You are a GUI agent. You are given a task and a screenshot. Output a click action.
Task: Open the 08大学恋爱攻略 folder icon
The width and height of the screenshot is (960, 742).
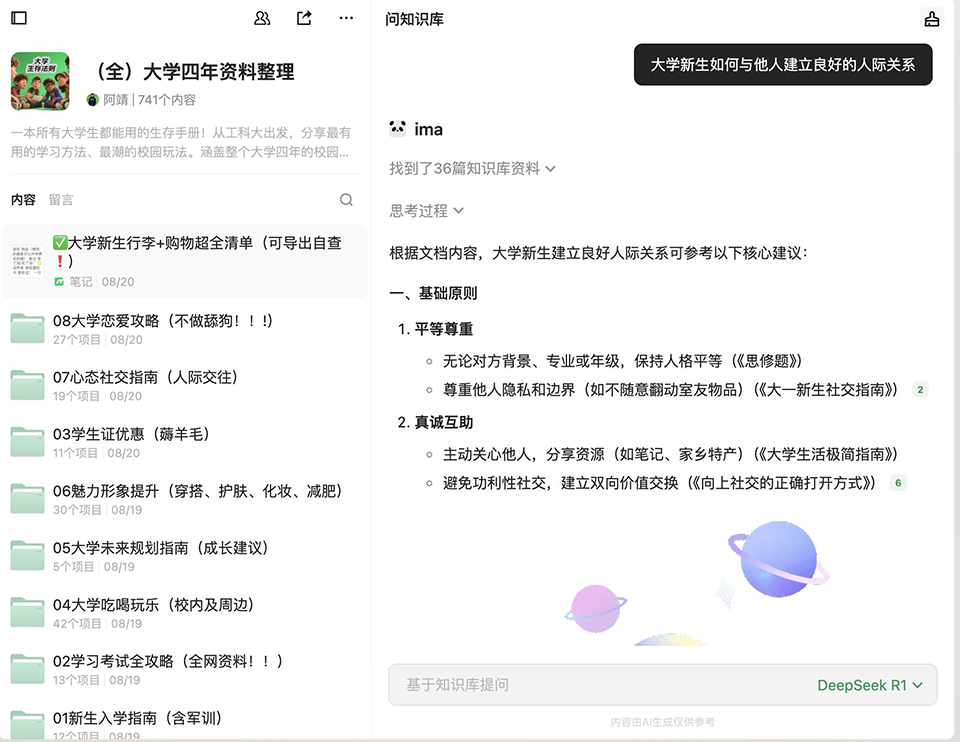[x=27, y=329]
